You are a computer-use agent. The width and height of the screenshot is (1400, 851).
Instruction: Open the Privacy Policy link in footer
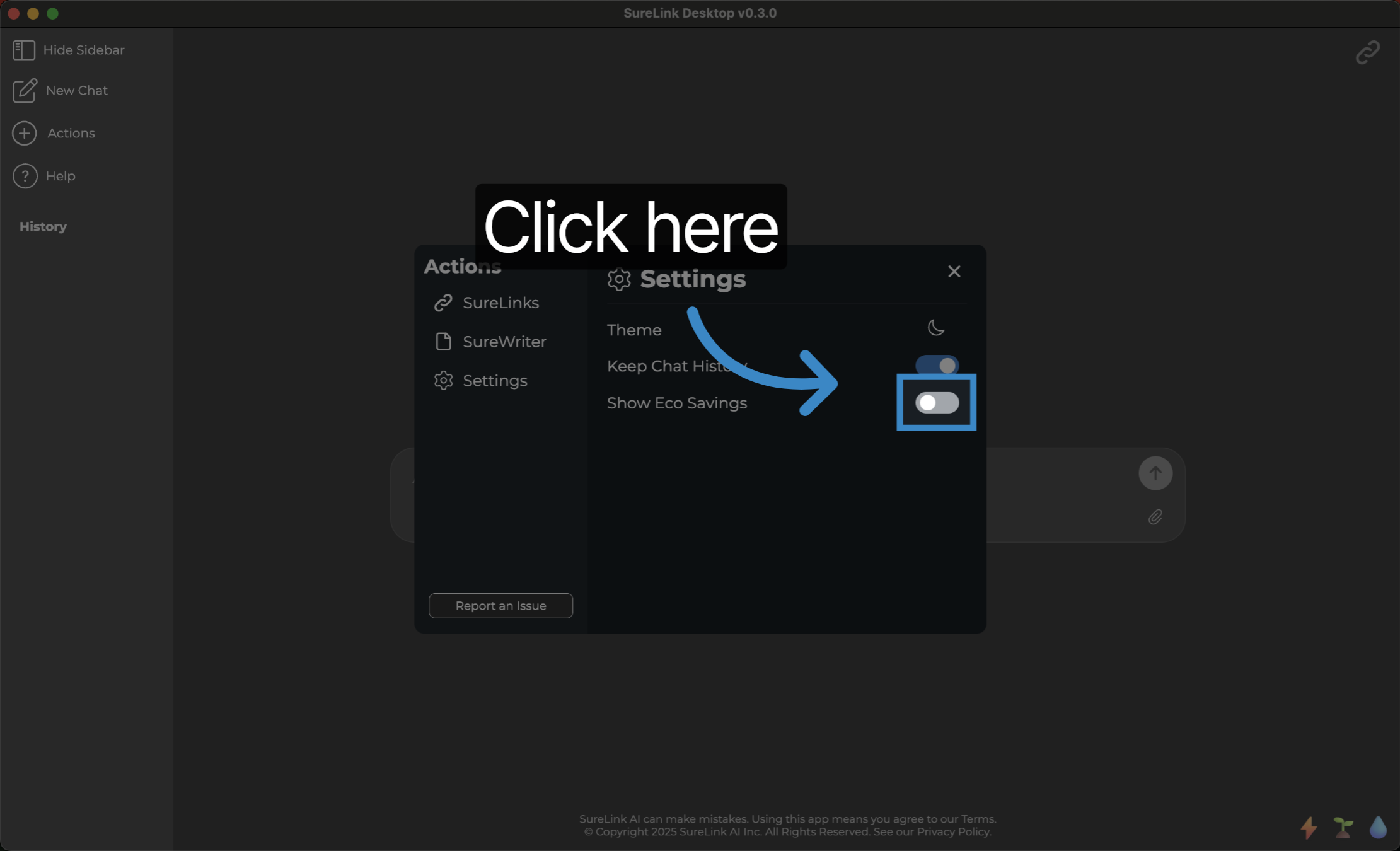pos(953,831)
